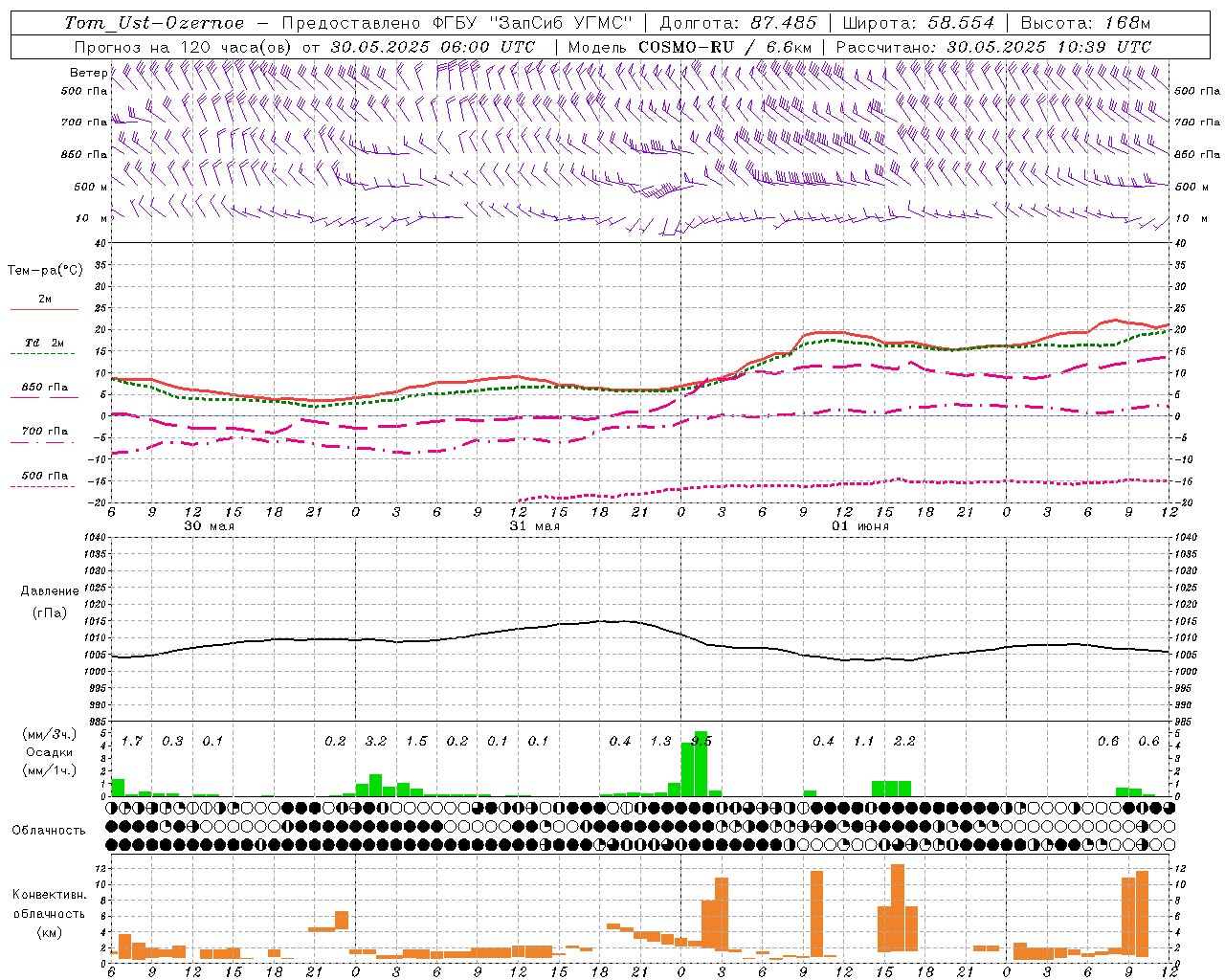Screen dimensions: 1225x980
Task: Click the Осадки precipitation label
Action: 50,752
